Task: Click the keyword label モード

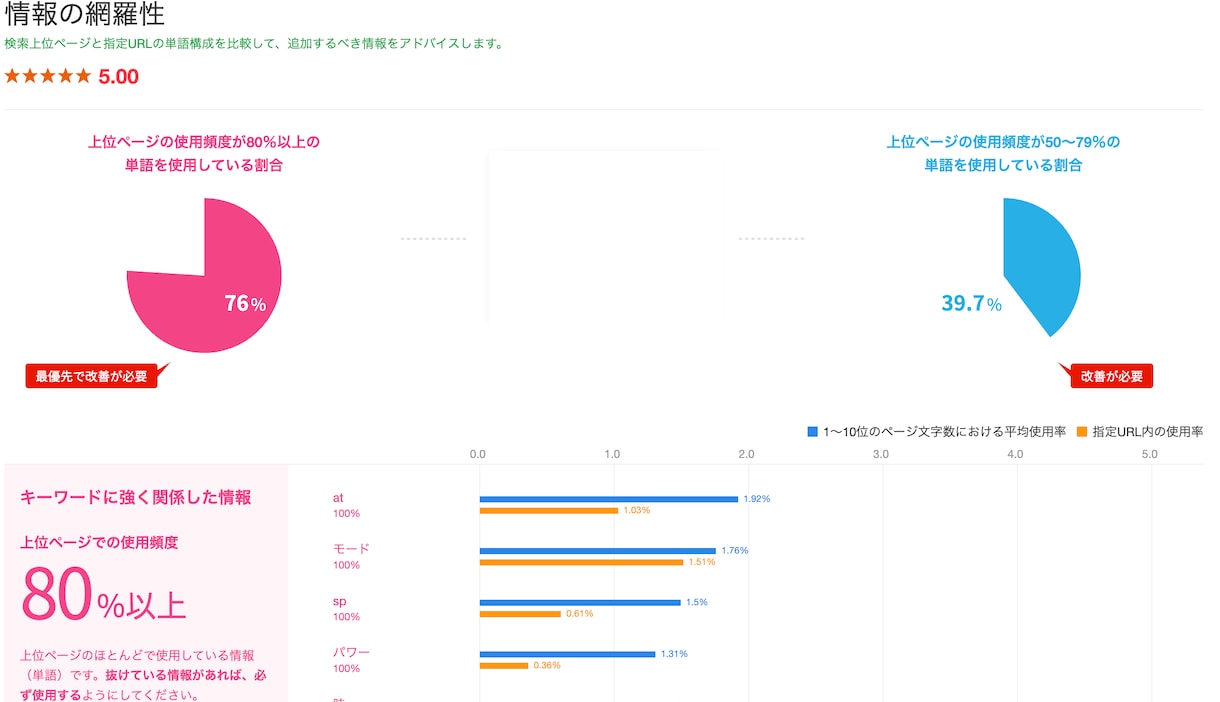Action: (351, 549)
